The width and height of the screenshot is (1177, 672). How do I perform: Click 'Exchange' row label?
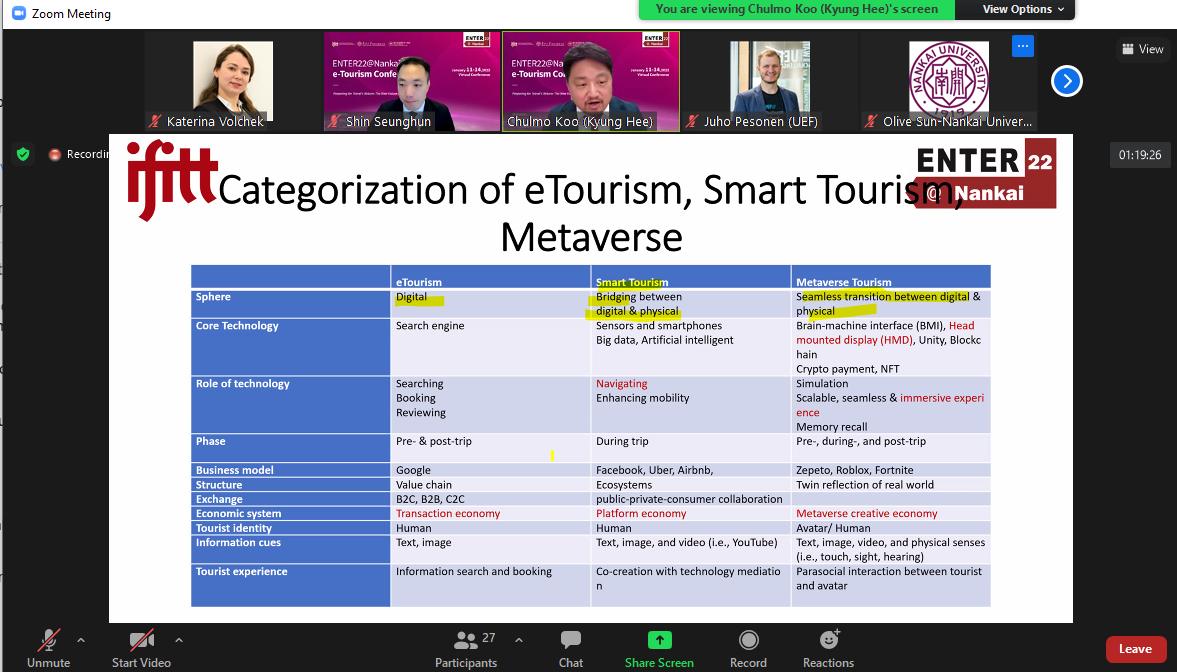click(219, 499)
